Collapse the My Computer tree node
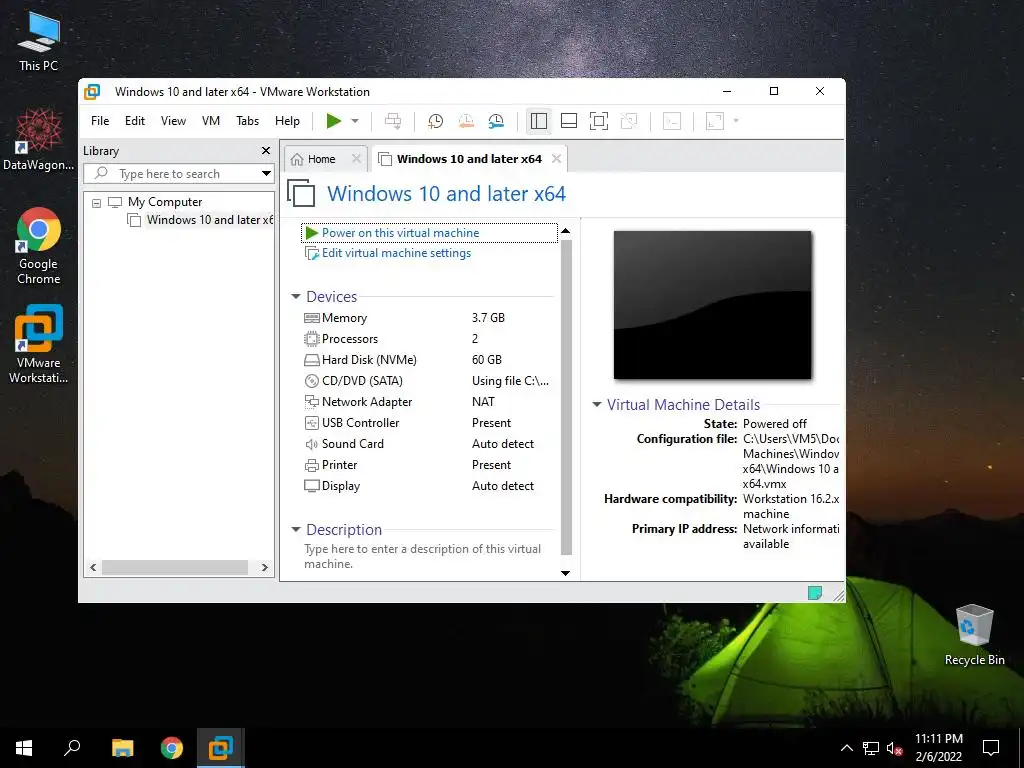This screenshot has height=768, width=1024. click(97, 203)
